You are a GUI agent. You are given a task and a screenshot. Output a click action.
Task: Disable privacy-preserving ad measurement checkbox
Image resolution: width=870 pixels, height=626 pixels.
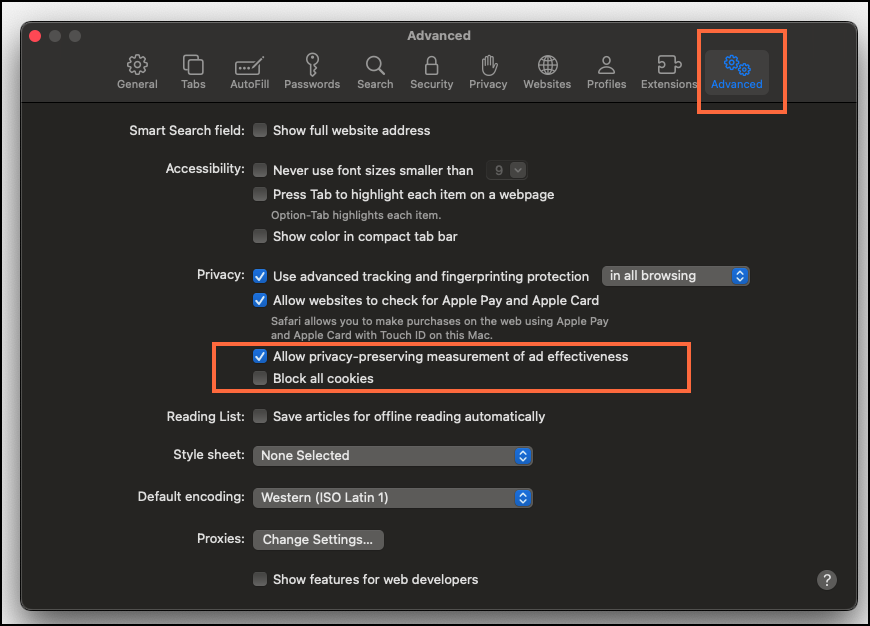tap(260, 356)
